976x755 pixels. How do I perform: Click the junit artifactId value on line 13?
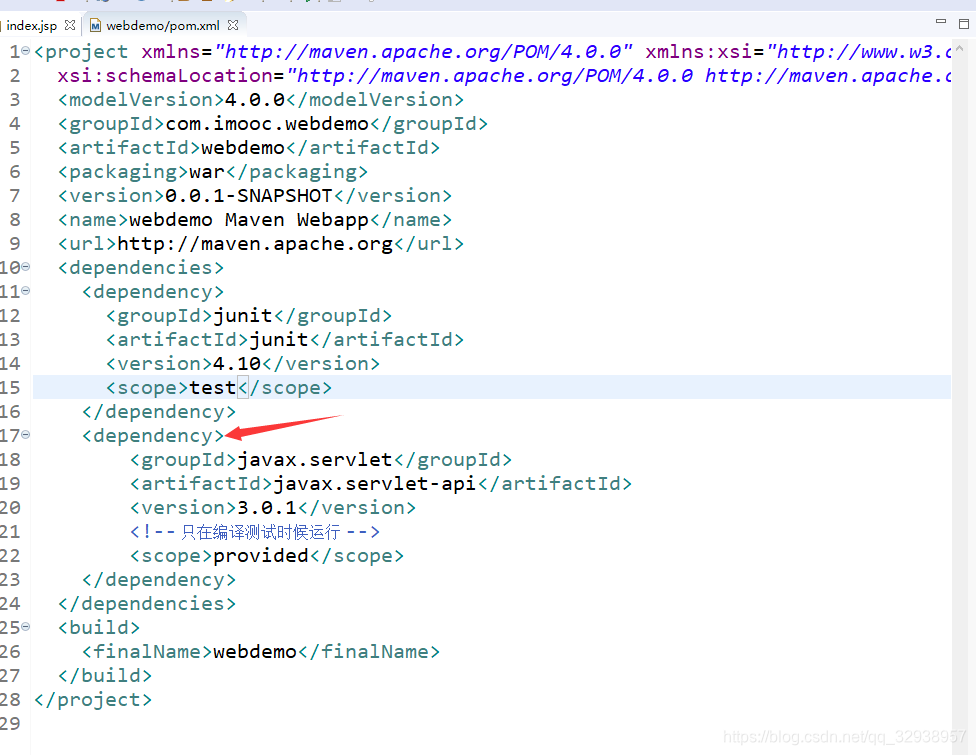click(x=279, y=340)
